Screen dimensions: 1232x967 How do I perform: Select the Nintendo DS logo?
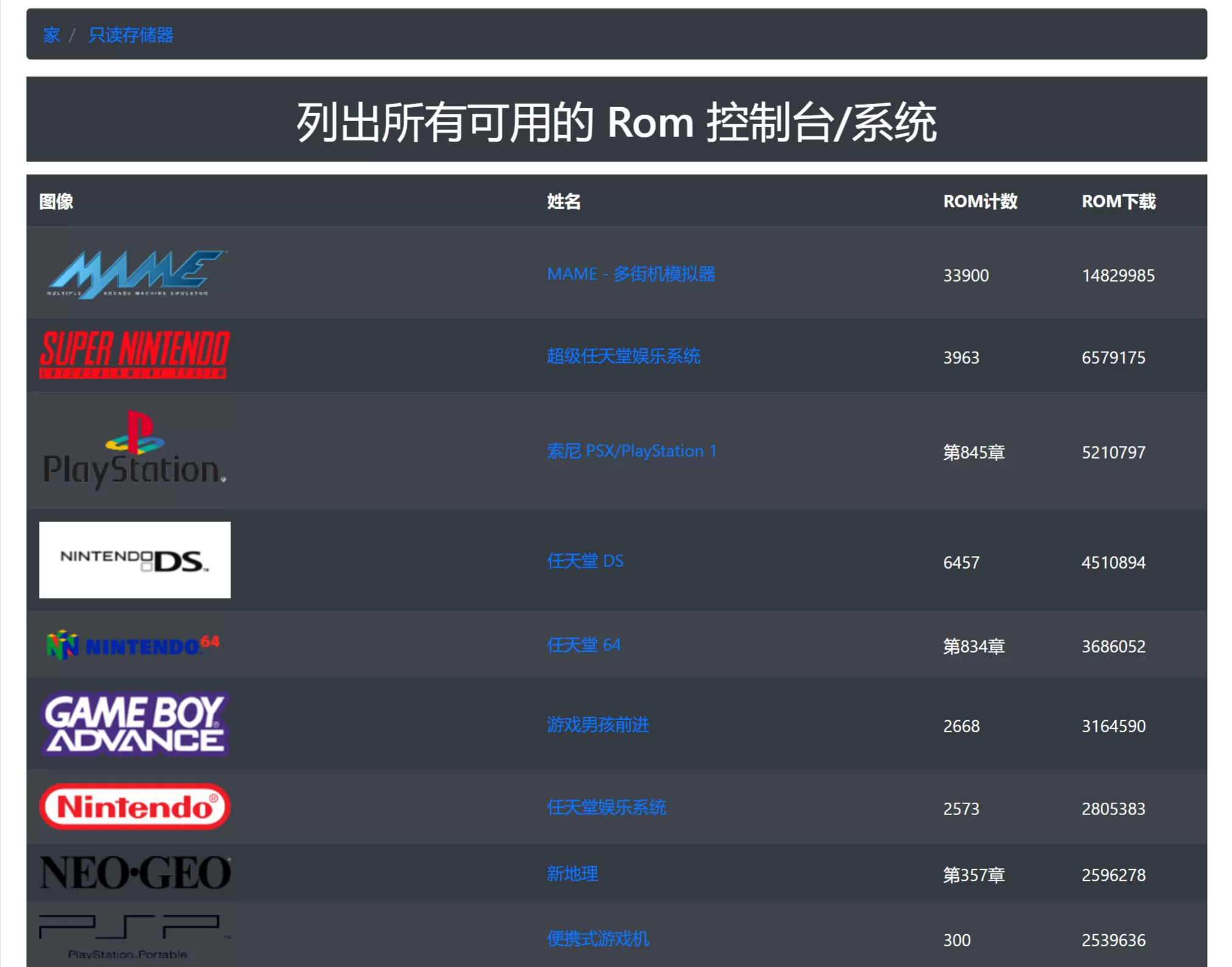click(134, 560)
